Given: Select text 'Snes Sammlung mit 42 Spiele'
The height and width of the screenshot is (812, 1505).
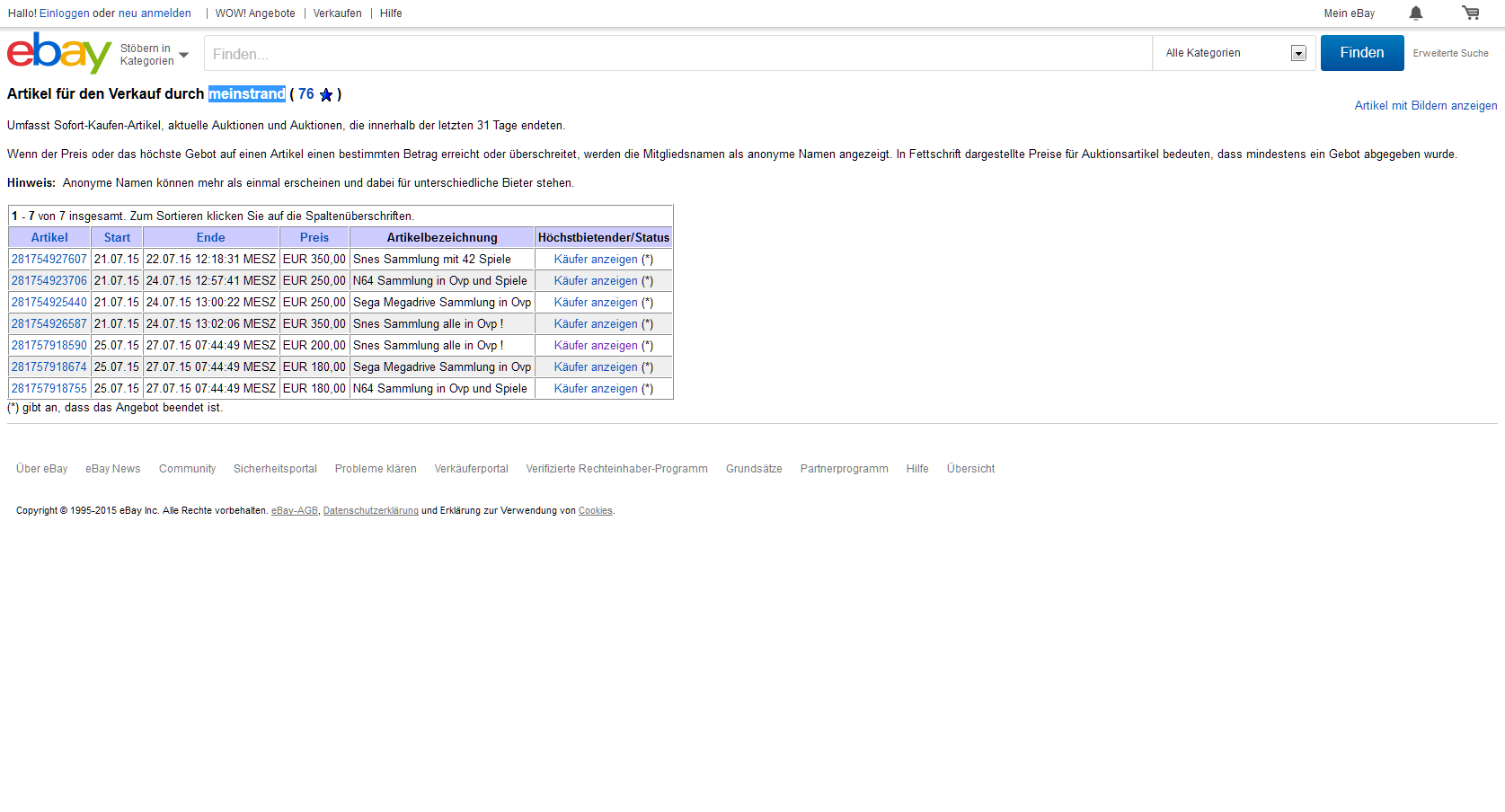Looking at the screenshot, I should click(432, 259).
